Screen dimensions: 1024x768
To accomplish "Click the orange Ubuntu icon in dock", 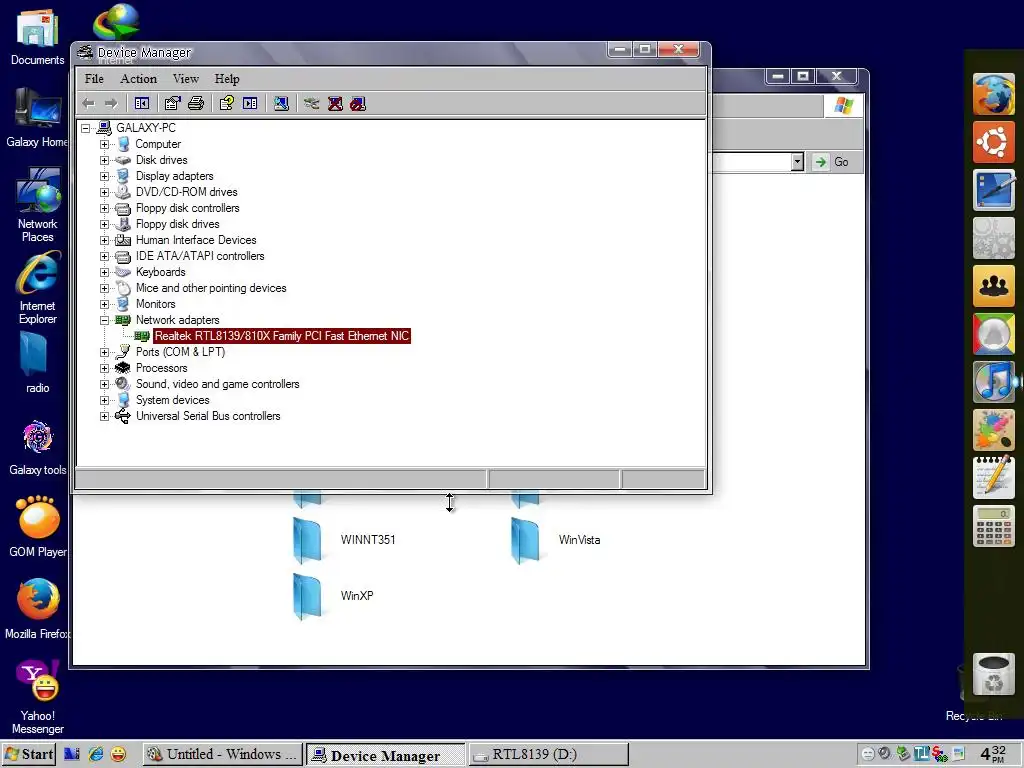I will (993, 142).
